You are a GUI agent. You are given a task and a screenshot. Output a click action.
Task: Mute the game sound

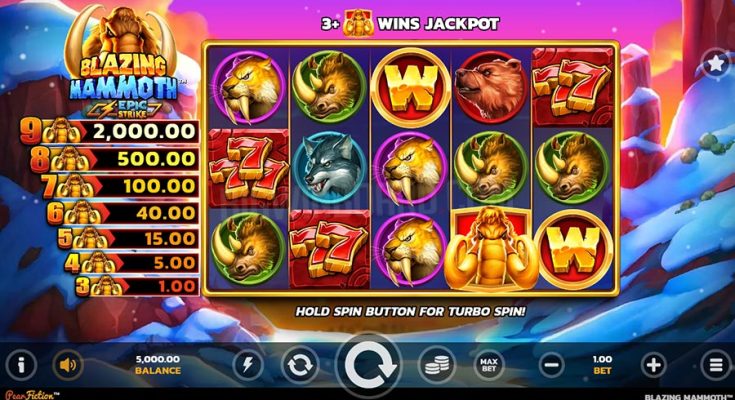[x=68, y=364]
